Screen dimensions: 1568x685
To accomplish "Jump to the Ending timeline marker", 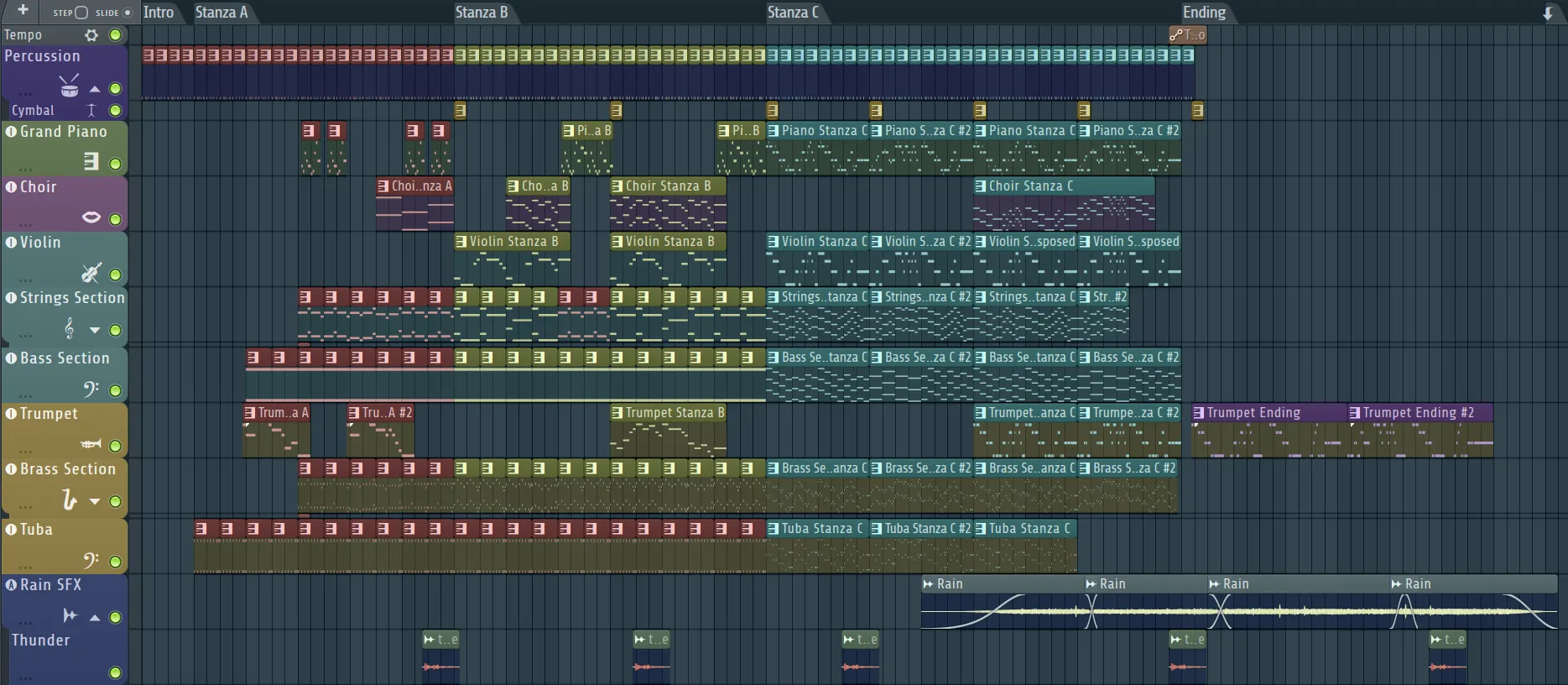I will (1204, 13).
